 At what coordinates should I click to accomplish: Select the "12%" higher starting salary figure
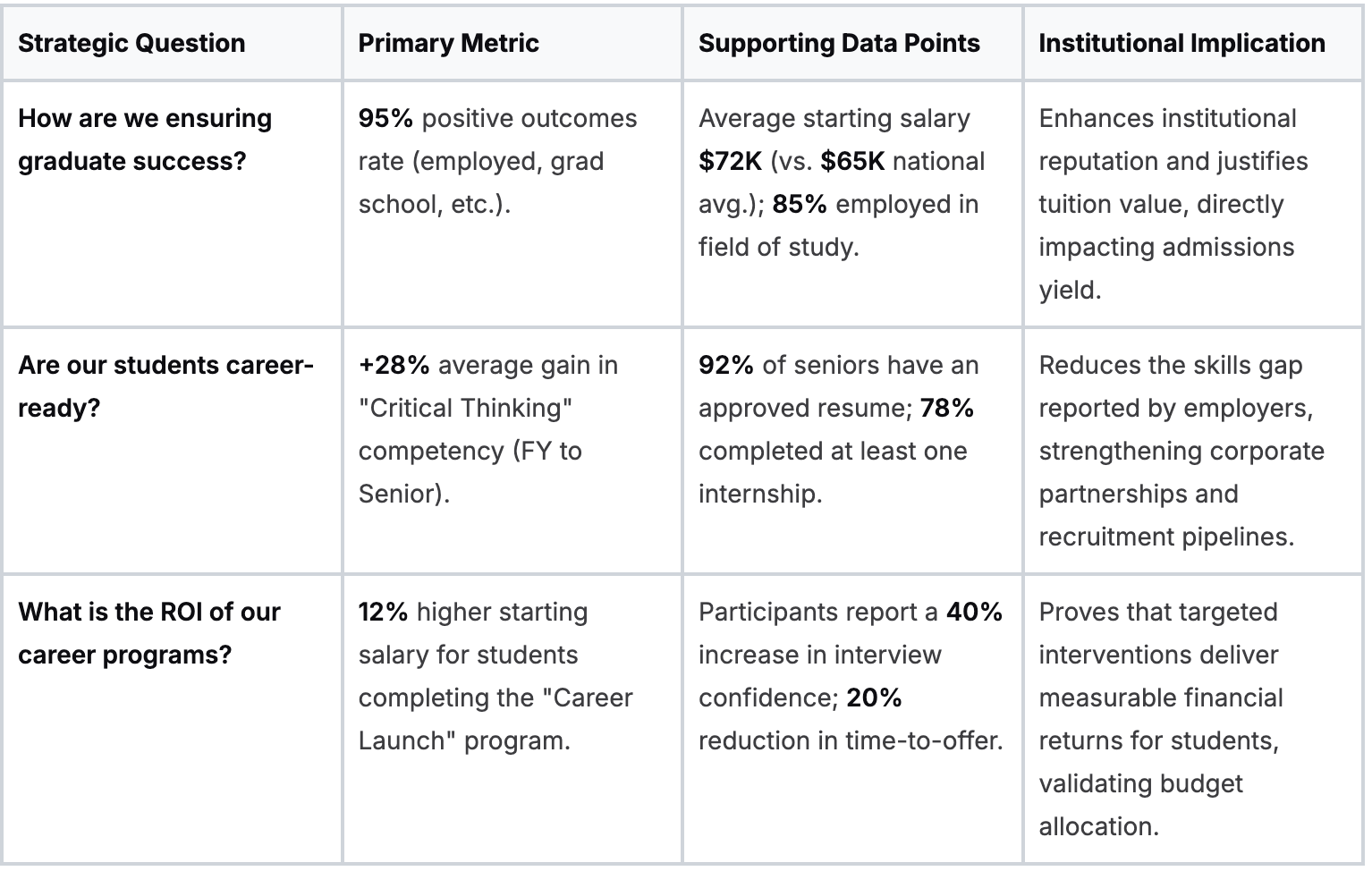[383, 613]
